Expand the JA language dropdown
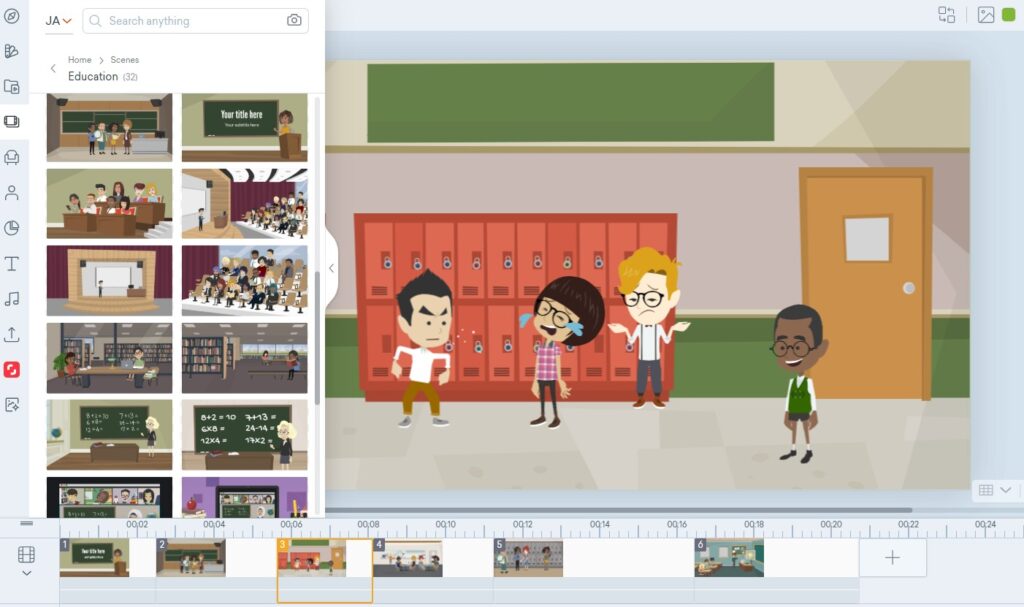1024x607 pixels. click(59, 21)
